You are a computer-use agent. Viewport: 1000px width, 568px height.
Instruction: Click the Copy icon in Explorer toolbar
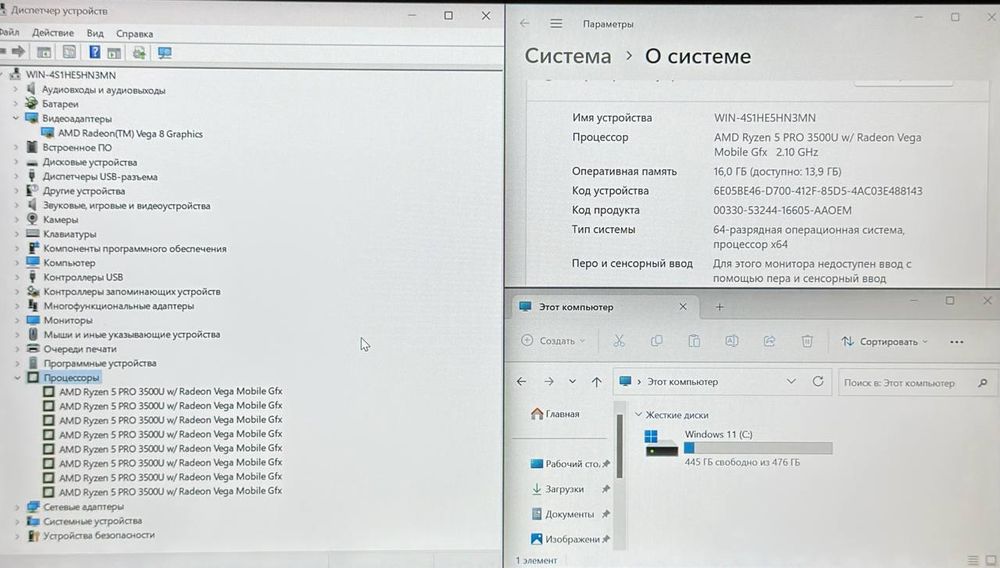click(x=656, y=341)
